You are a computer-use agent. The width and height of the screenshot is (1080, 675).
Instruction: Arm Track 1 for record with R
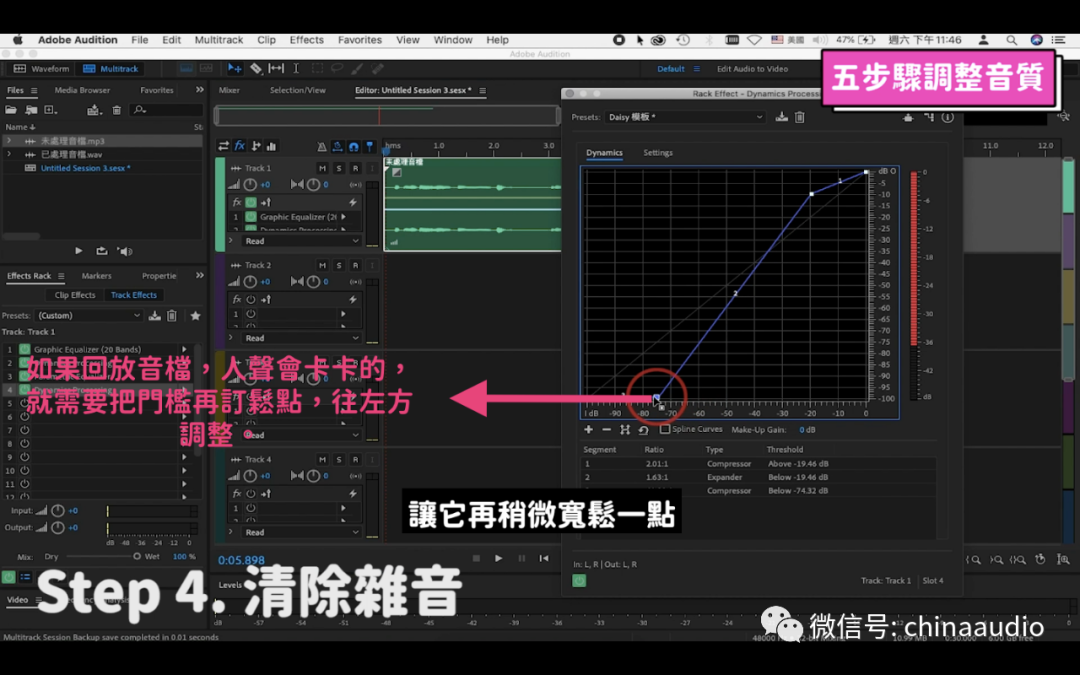click(x=355, y=168)
